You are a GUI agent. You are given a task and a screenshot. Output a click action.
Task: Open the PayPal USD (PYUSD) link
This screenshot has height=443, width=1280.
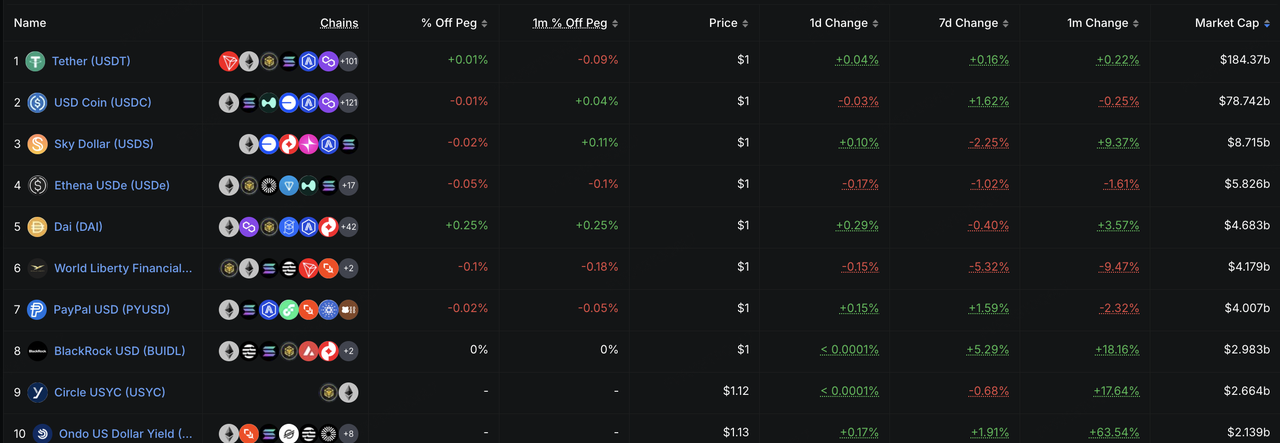tap(112, 309)
